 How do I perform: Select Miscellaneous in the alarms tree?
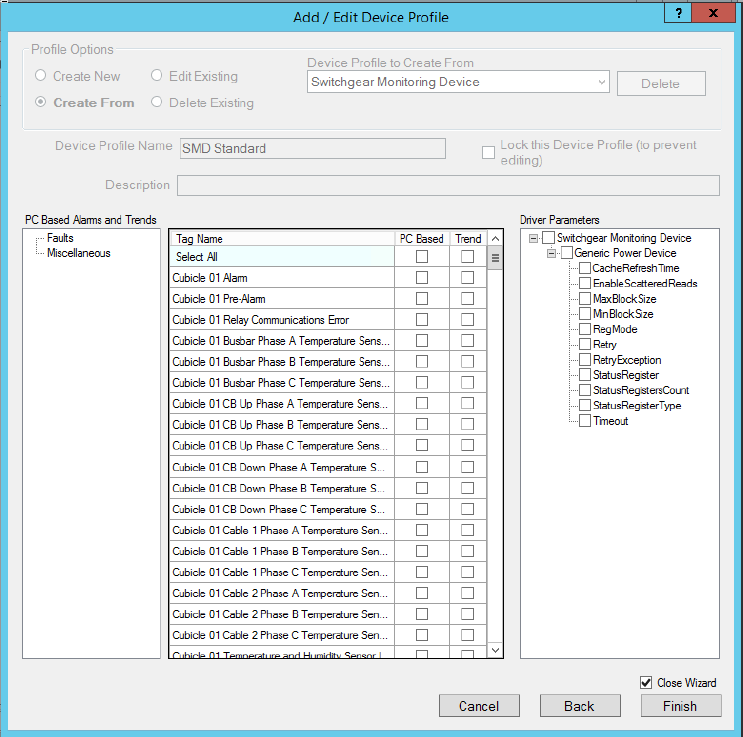[78, 253]
